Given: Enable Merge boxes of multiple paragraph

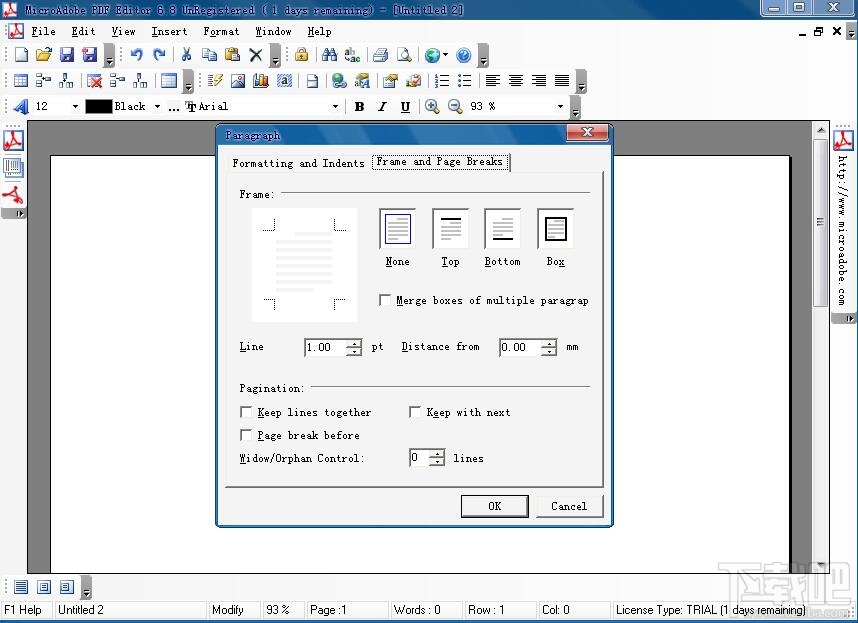Looking at the screenshot, I should pos(385,299).
